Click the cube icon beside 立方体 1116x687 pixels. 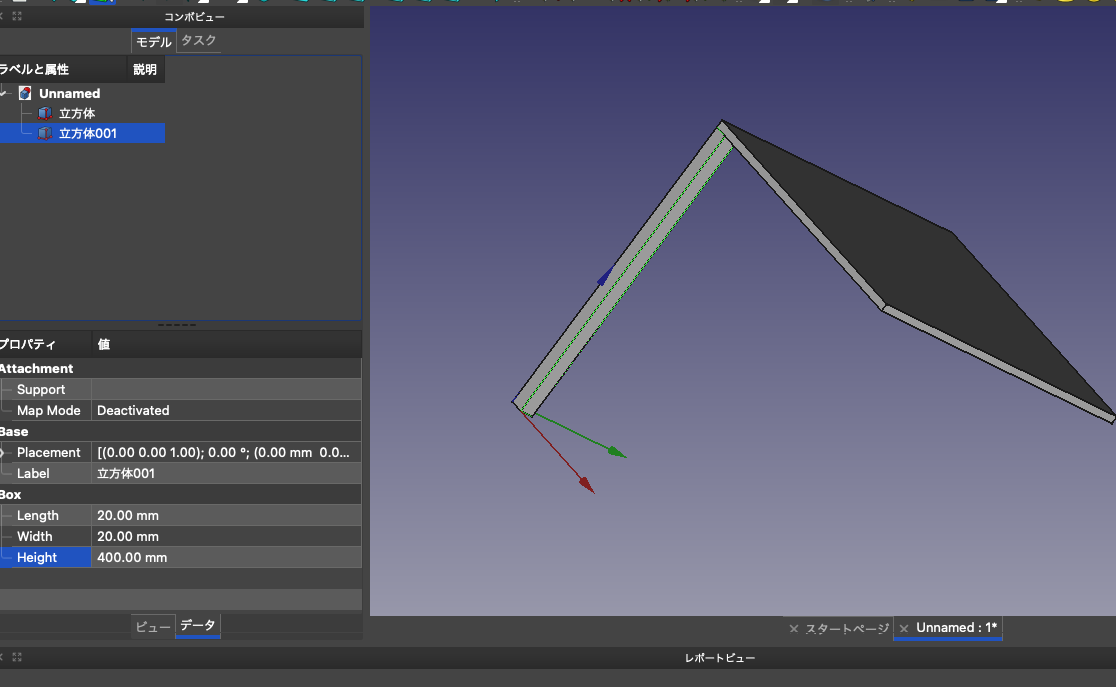click(45, 113)
